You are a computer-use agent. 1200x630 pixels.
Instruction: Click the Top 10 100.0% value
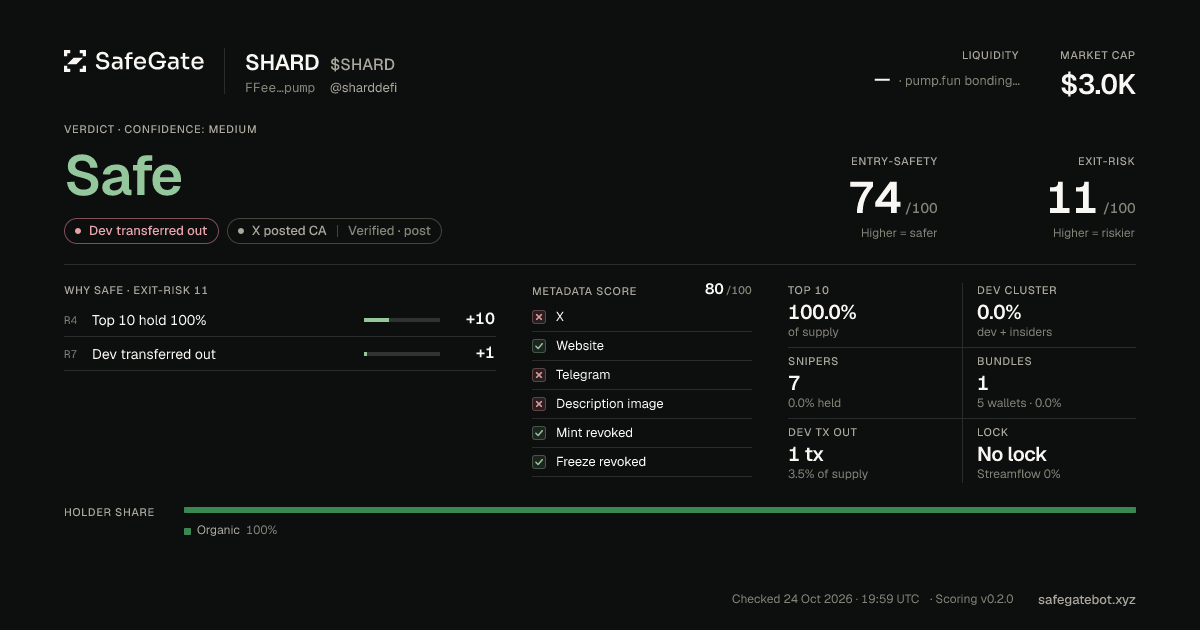tap(822, 312)
